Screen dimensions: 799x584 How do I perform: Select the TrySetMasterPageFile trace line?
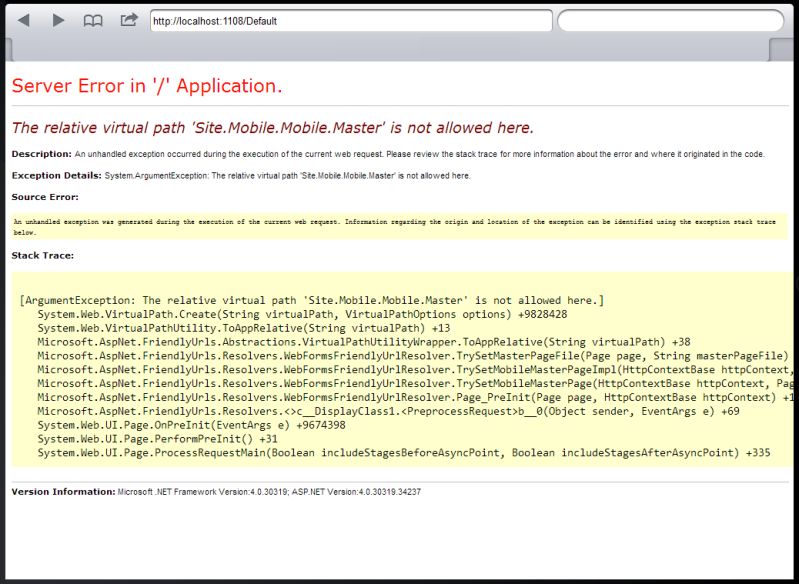click(x=415, y=355)
